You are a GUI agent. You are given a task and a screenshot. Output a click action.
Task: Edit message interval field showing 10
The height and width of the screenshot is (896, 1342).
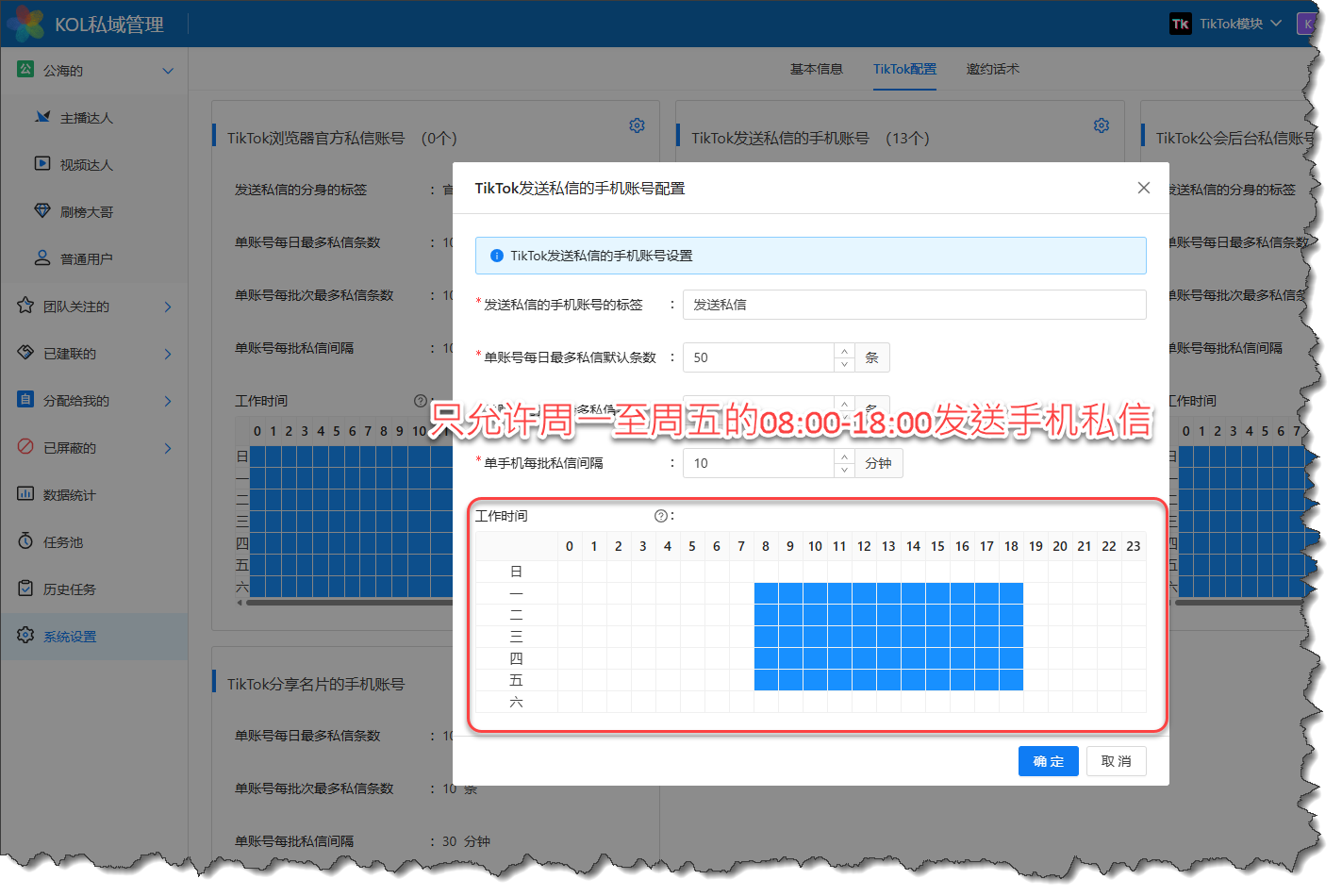[759, 463]
